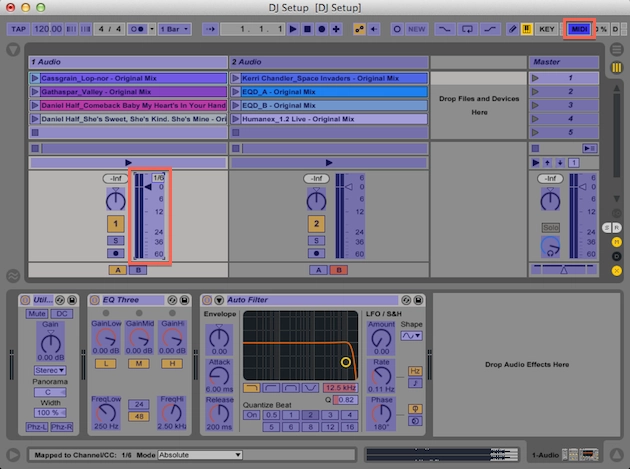
Task: Arm track 1 Audio for recording
Action: point(116,253)
